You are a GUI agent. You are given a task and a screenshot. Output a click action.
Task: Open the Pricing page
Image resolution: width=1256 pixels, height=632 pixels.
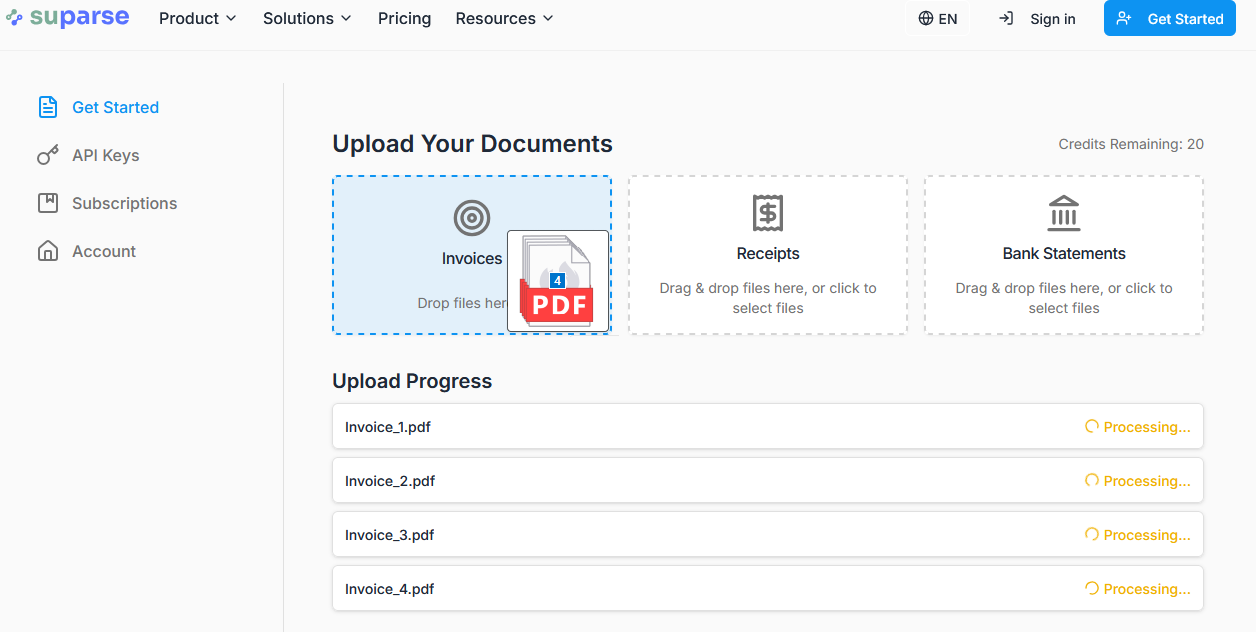[x=404, y=19]
